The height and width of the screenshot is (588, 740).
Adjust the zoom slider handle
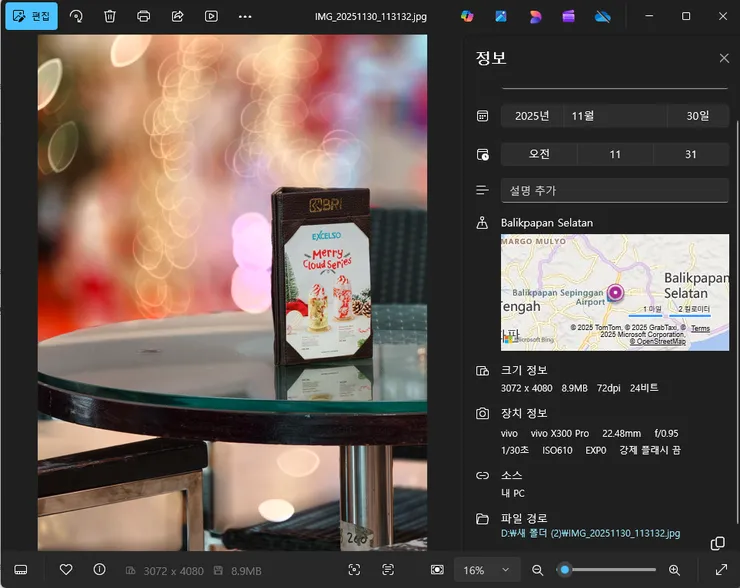pos(564,570)
